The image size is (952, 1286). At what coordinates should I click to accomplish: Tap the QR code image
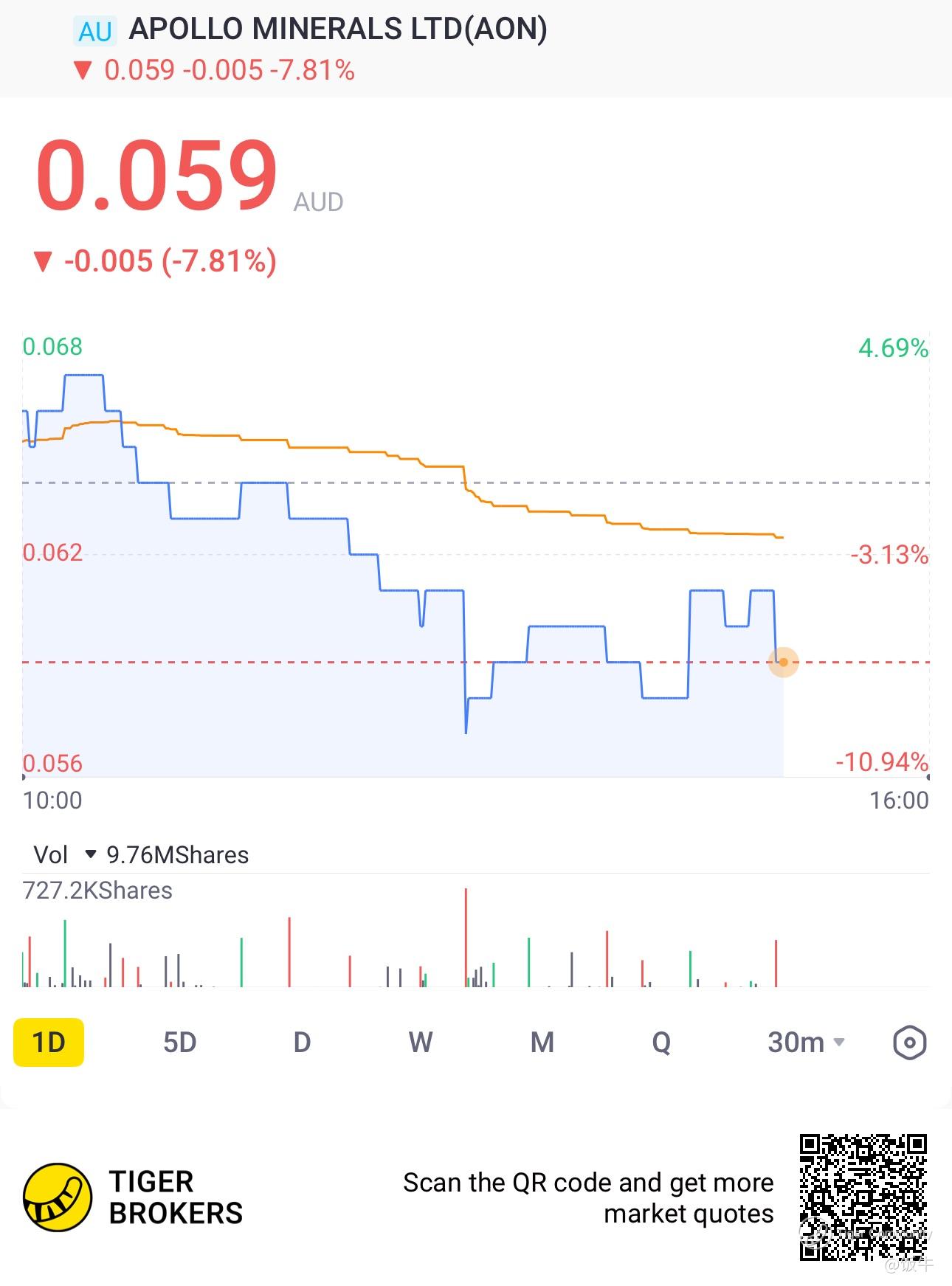863,1197
